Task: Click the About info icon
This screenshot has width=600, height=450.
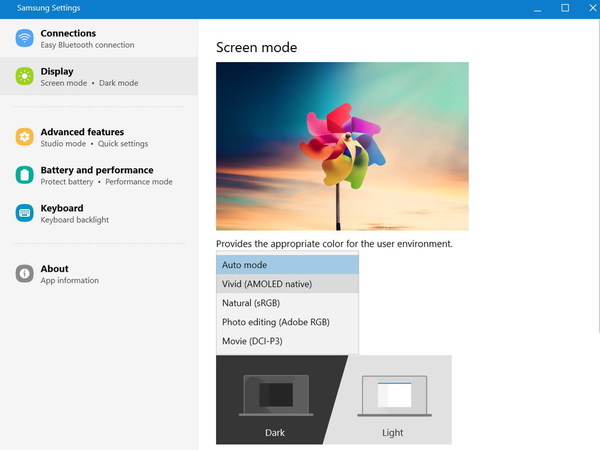Action: tap(24, 274)
